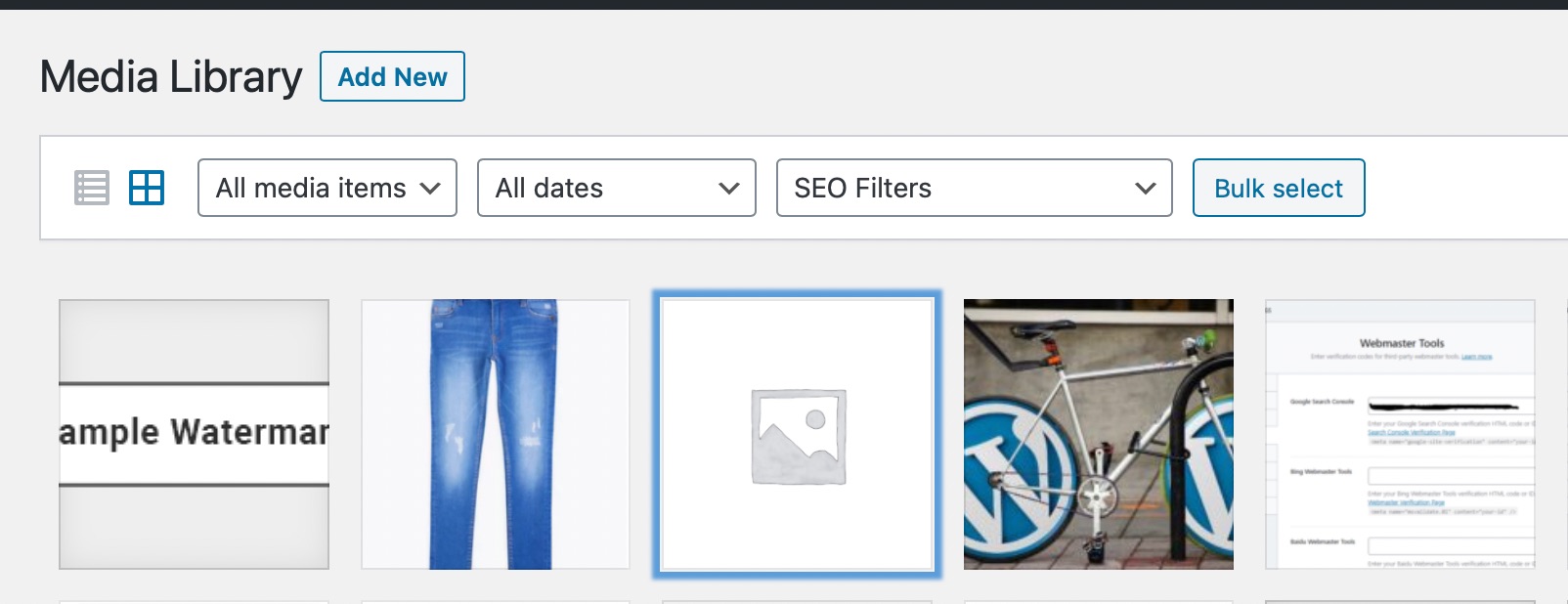Select the Sample Watermark image thumbnail

[x=194, y=434]
